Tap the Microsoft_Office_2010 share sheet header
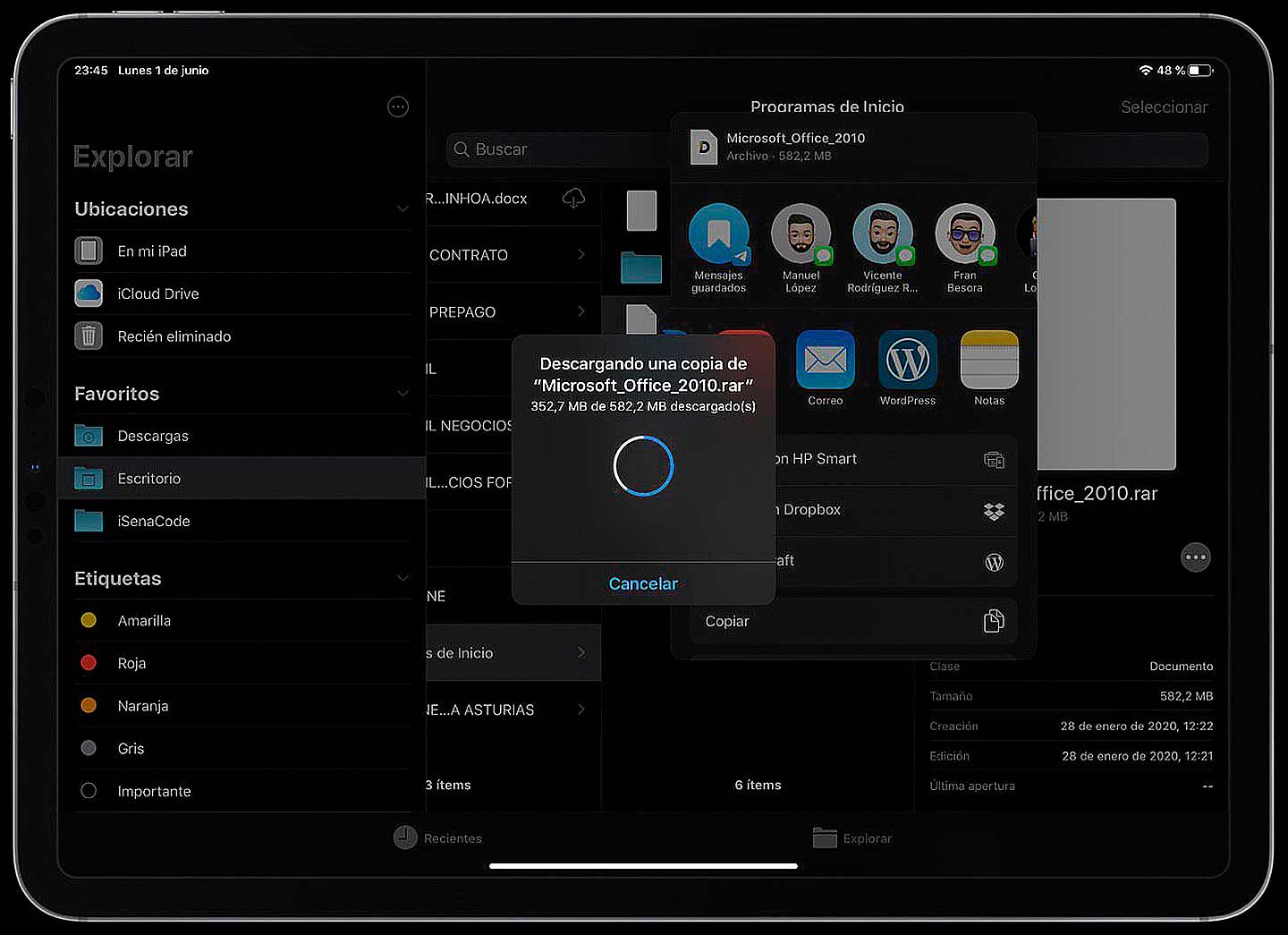 point(853,147)
